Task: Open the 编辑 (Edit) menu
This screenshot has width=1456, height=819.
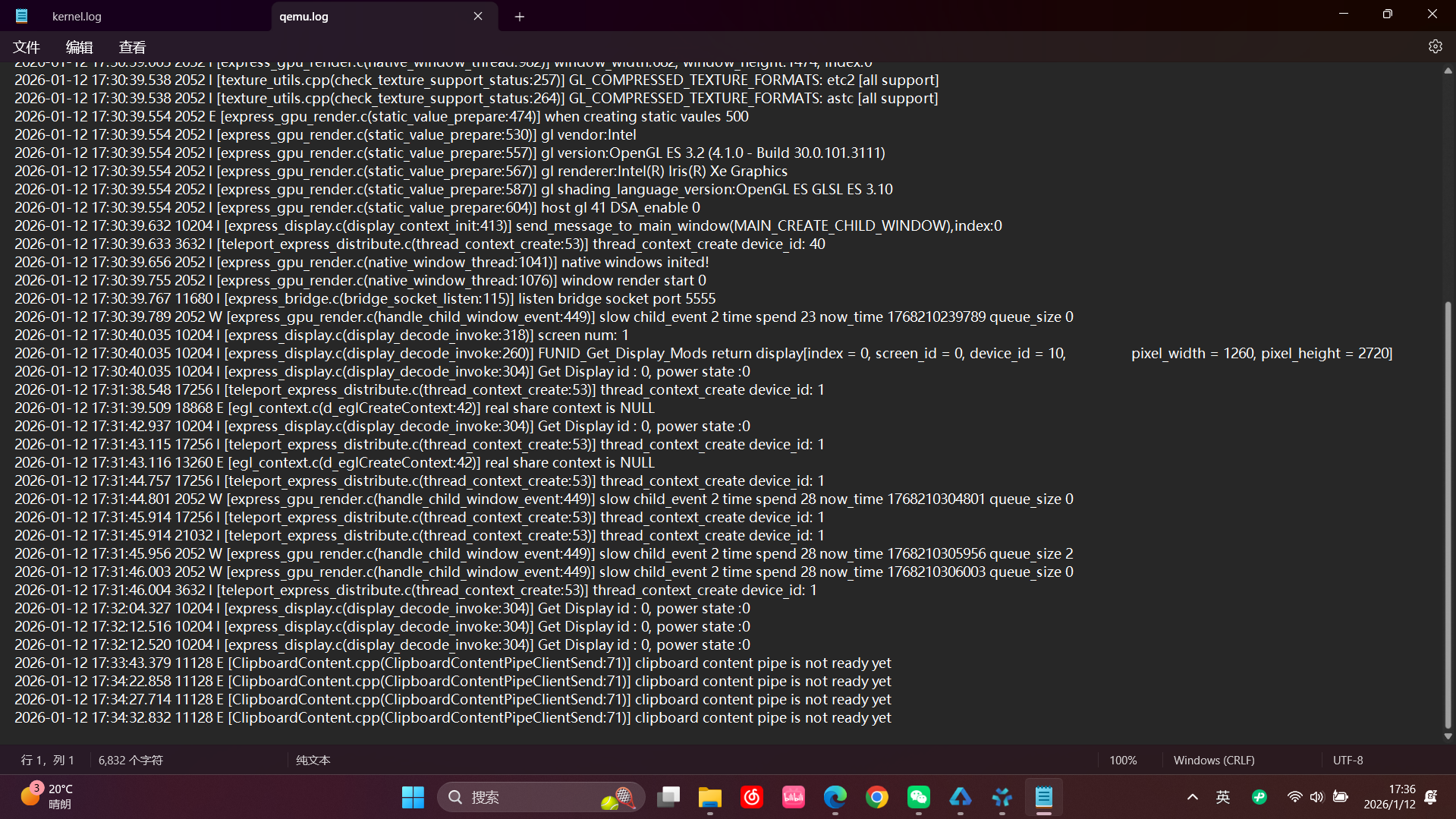Action: pos(79,47)
